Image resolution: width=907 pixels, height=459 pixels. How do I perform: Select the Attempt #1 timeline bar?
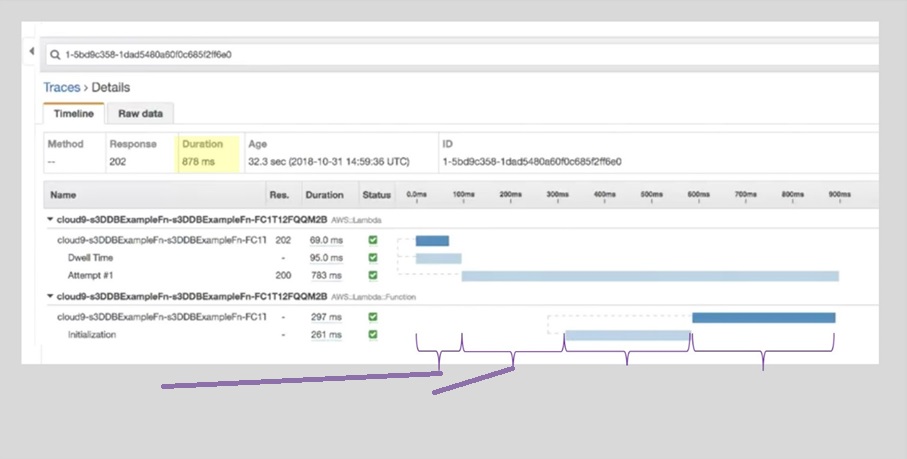(x=649, y=276)
